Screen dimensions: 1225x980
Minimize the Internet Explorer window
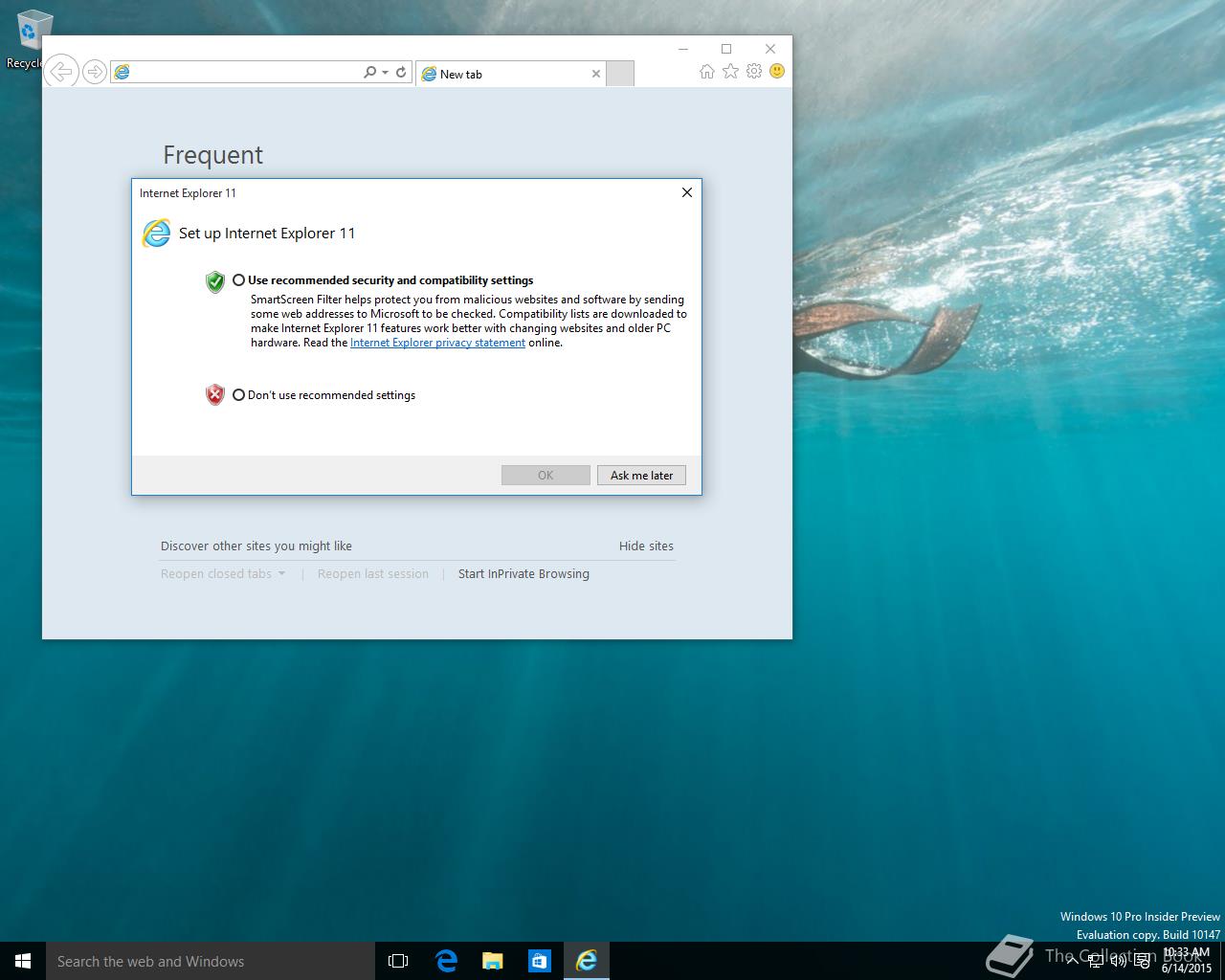coord(683,49)
